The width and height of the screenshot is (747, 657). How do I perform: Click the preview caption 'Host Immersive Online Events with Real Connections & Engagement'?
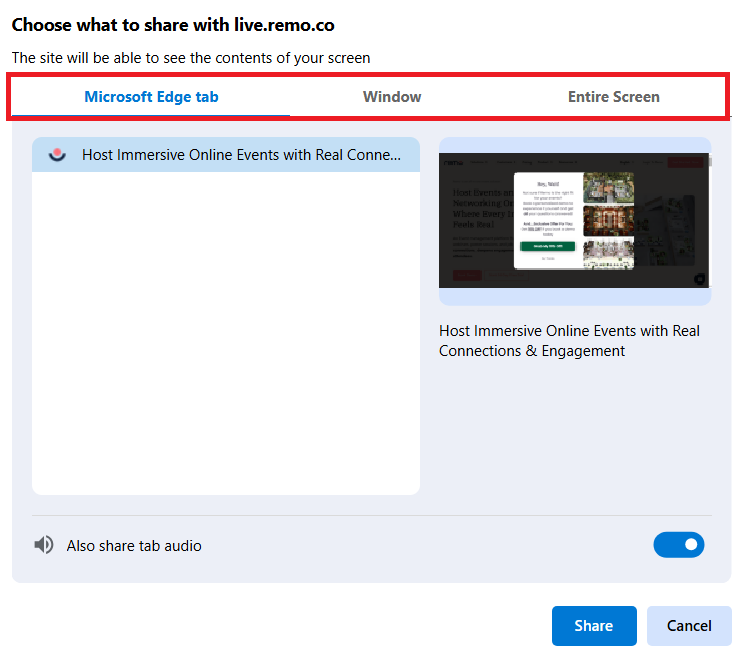click(x=569, y=341)
